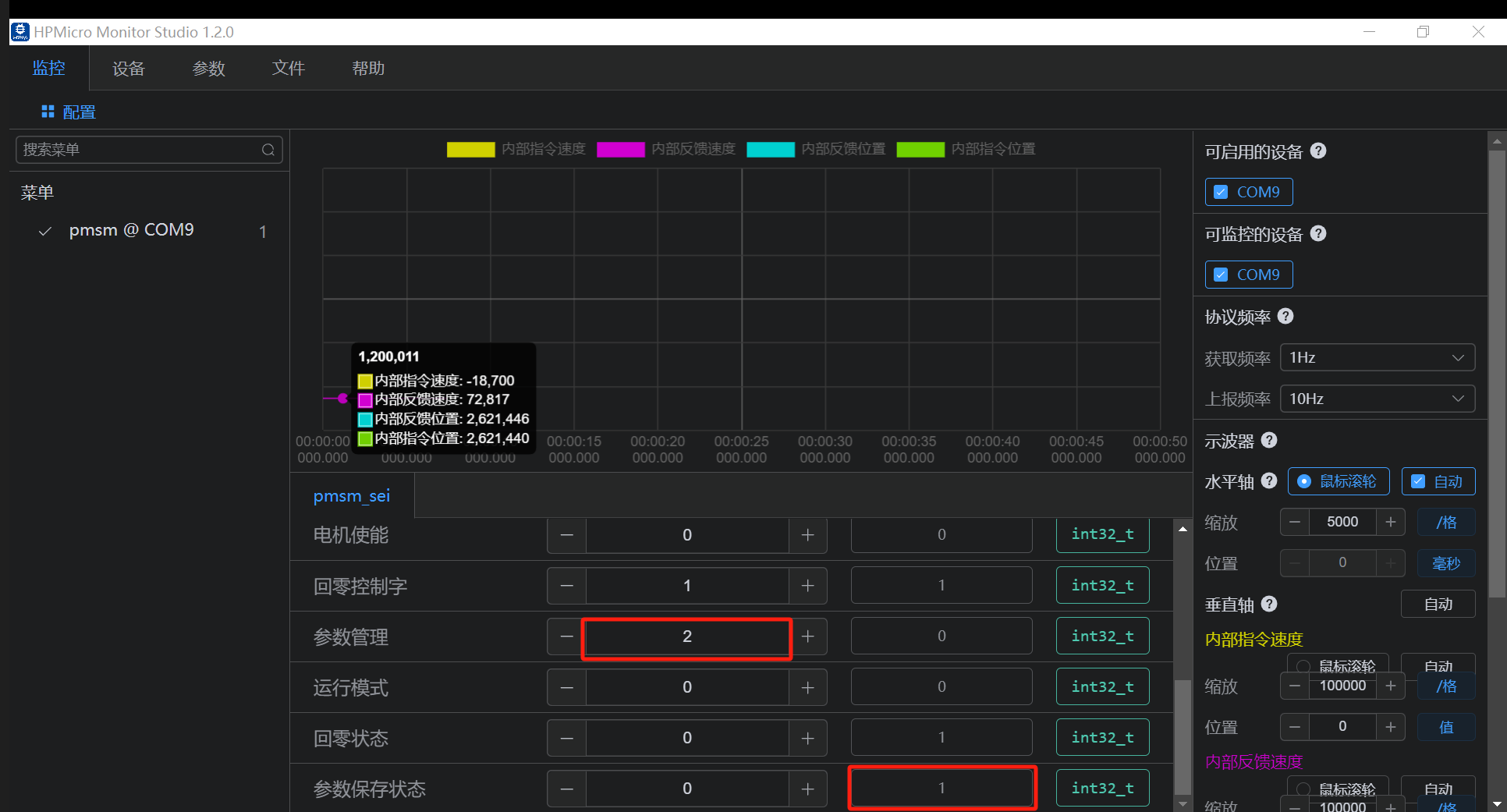Screen dimensions: 1507x812
Task: Decrease 回零控制字 value with minus button
Action: 567,586
